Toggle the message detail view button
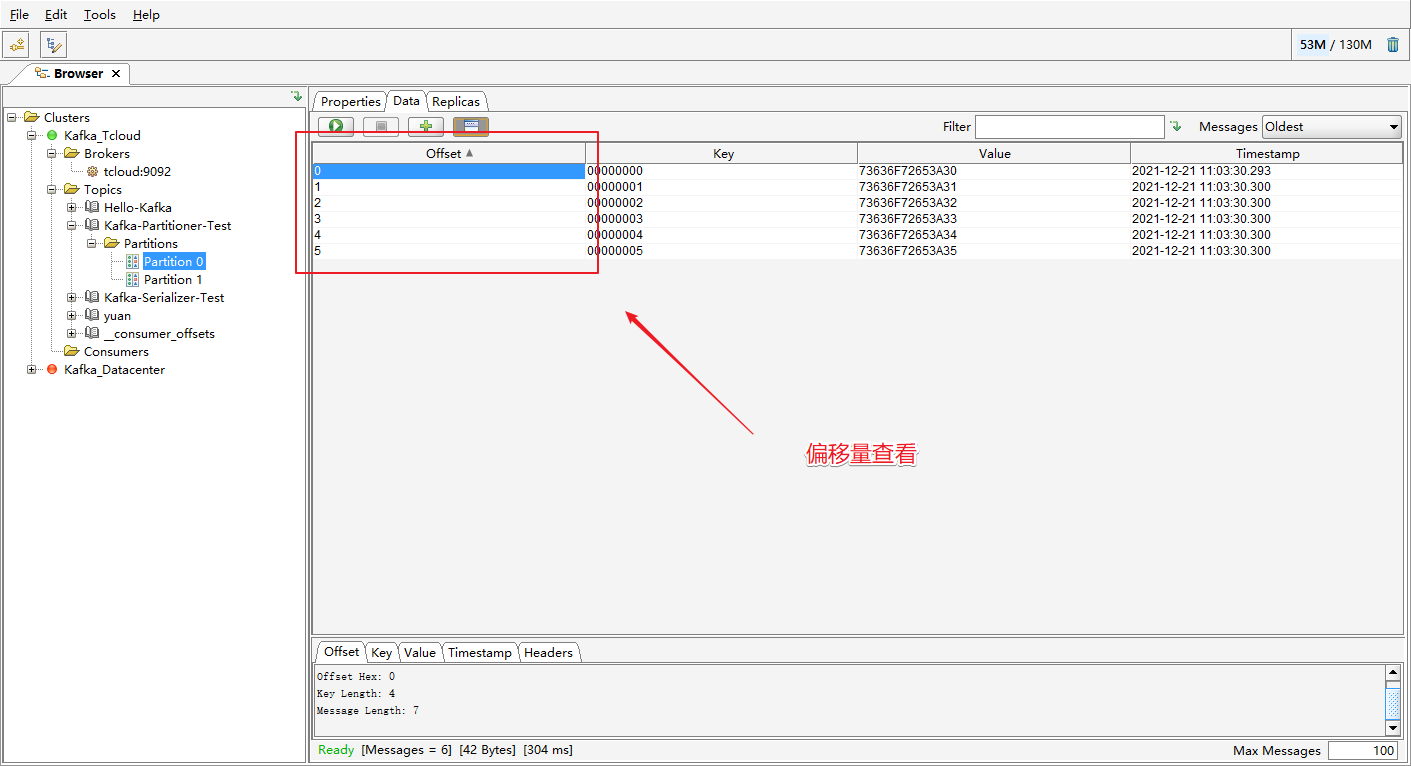Screen dimensions: 1411x766 [471, 127]
